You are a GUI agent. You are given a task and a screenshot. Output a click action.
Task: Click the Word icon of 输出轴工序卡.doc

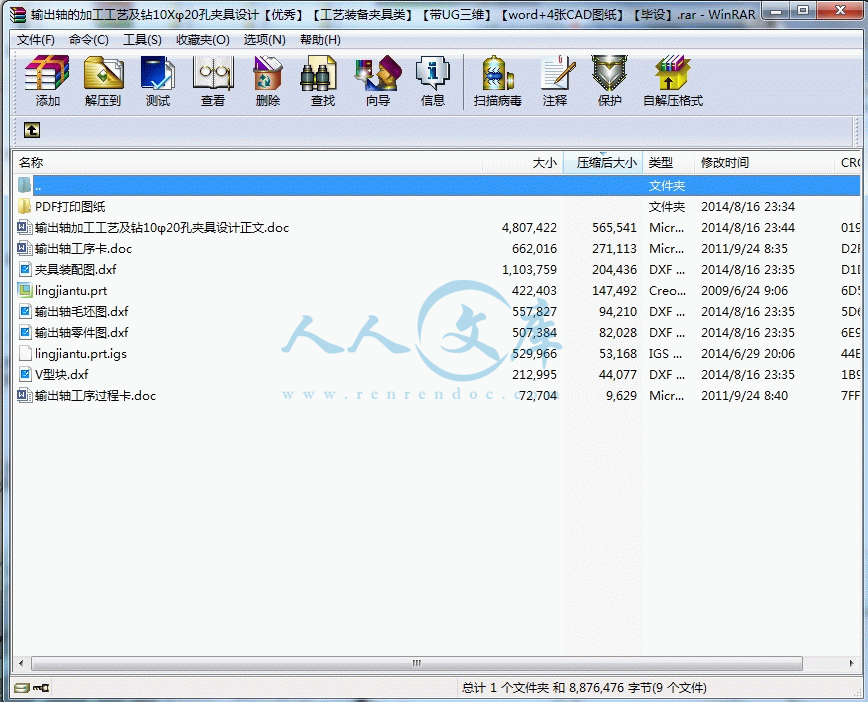24,249
